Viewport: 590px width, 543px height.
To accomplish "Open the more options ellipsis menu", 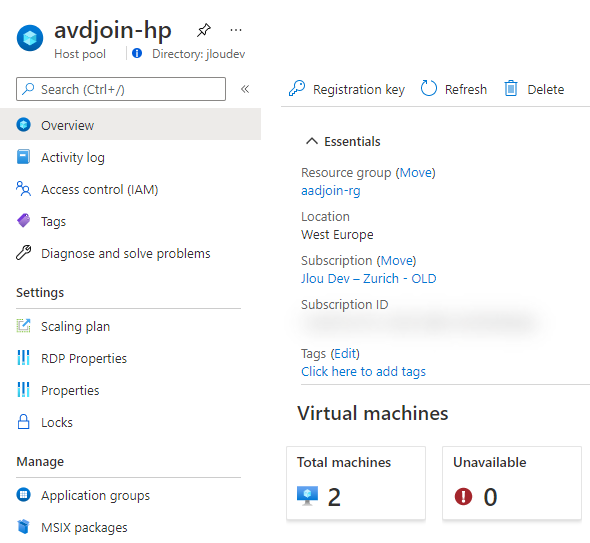I will click(x=236, y=30).
